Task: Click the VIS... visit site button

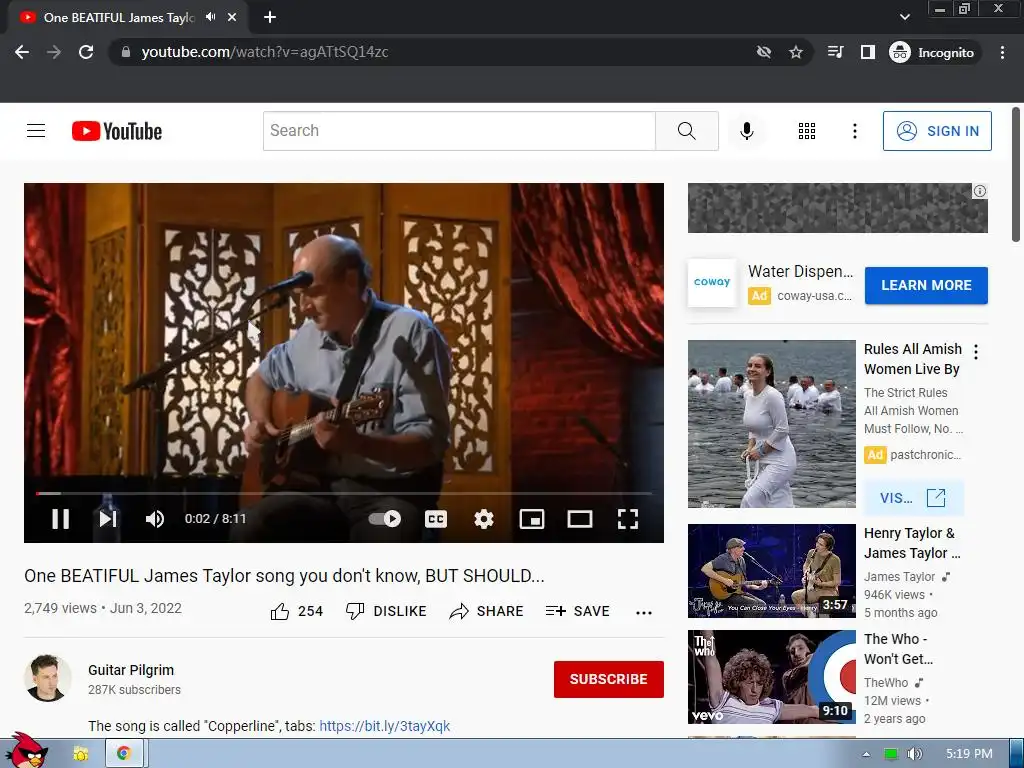Action: tap(913, 498)
